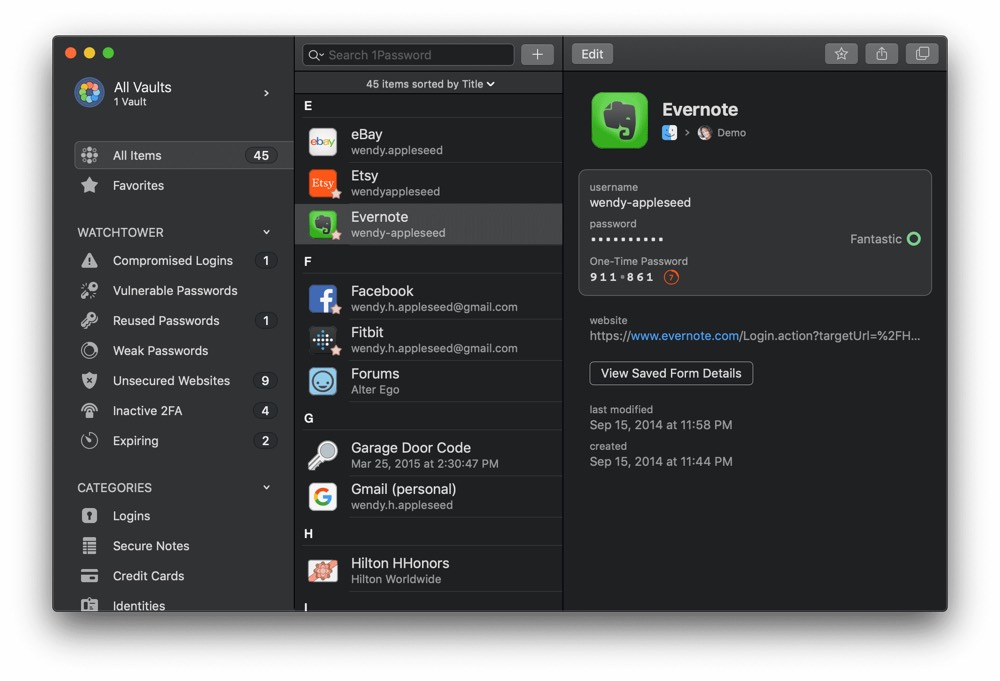This screenshot has height=681, width=1000.
Task: Click the share icon in toolbar
Action: coord(881,54)
